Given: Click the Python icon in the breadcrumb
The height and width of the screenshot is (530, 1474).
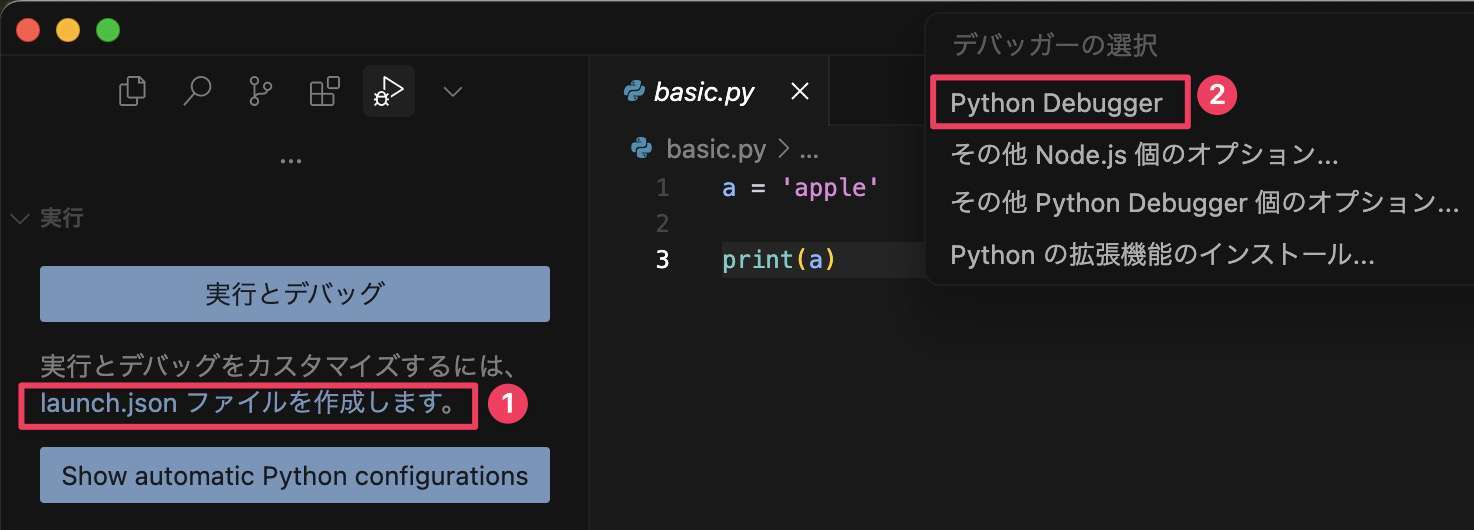Looking at the screenshot, I should coord(641,149).
